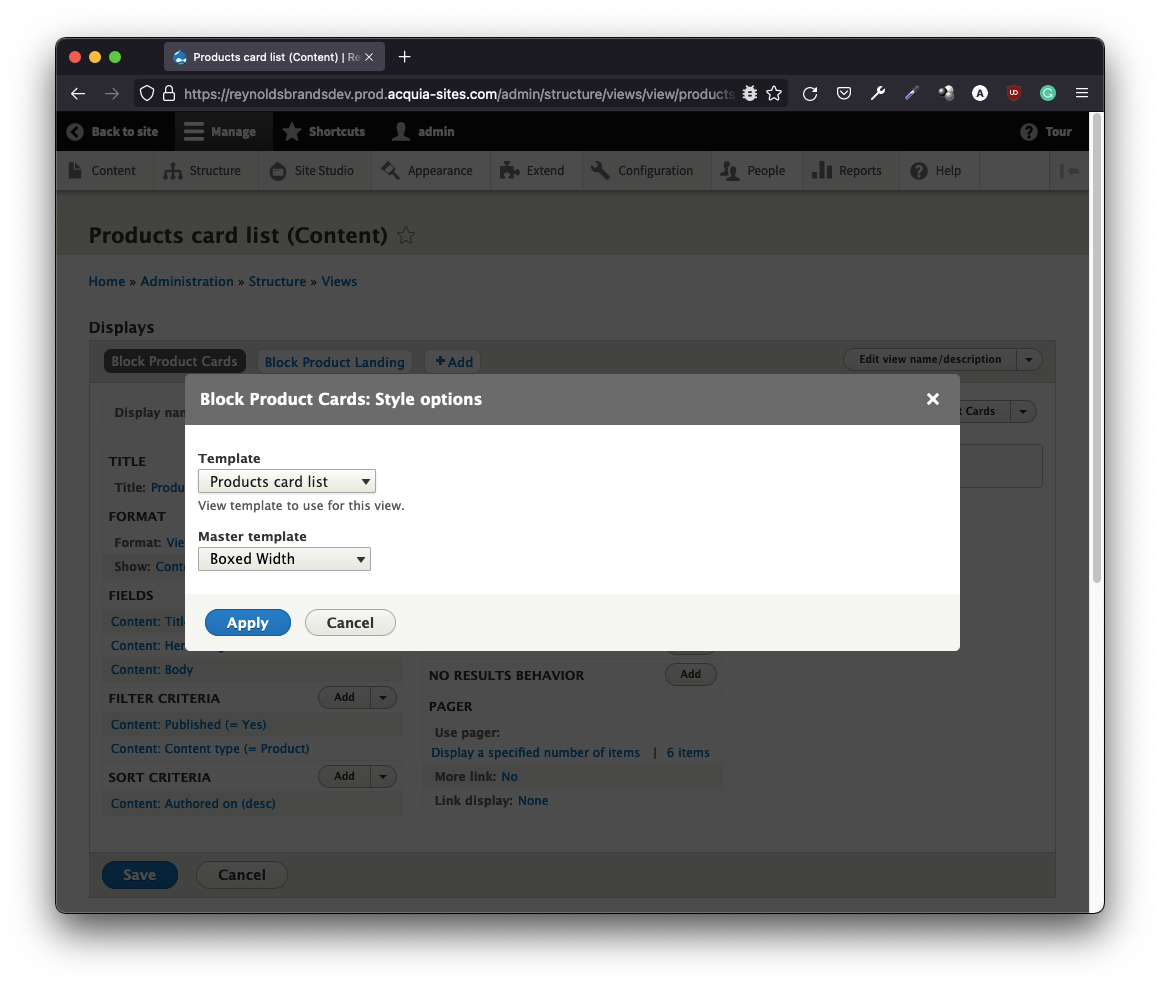Apply the style options changes

[x=247, y=622]
